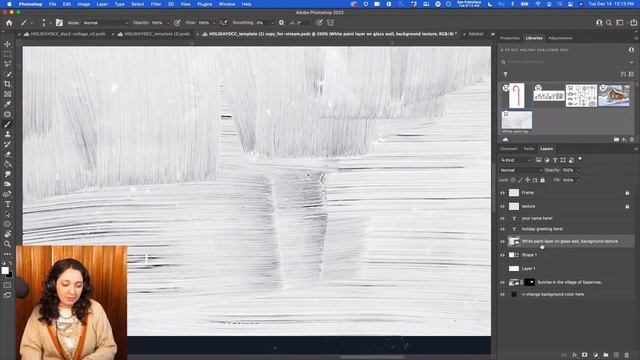The image size is (640, 360).
Task: Open the Opacity slider dropdown in options bar
Action: click(168, 23)
